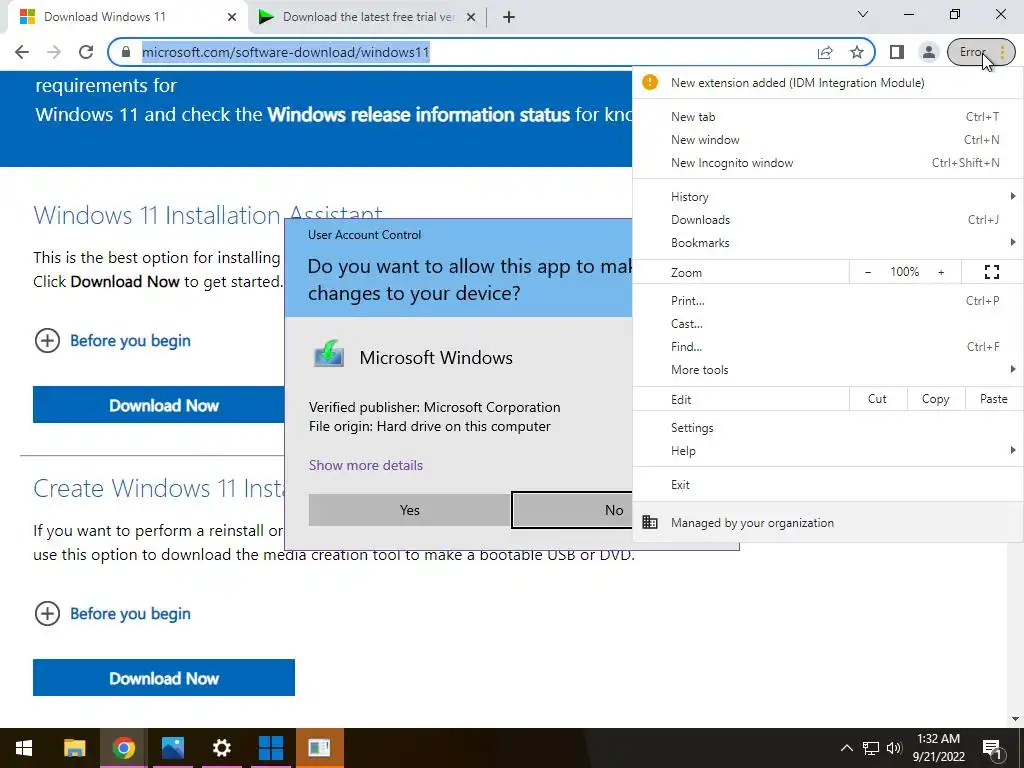Screen dimensions: 1024x768
Task: Open tab search chevron
Action: (863, 14)
